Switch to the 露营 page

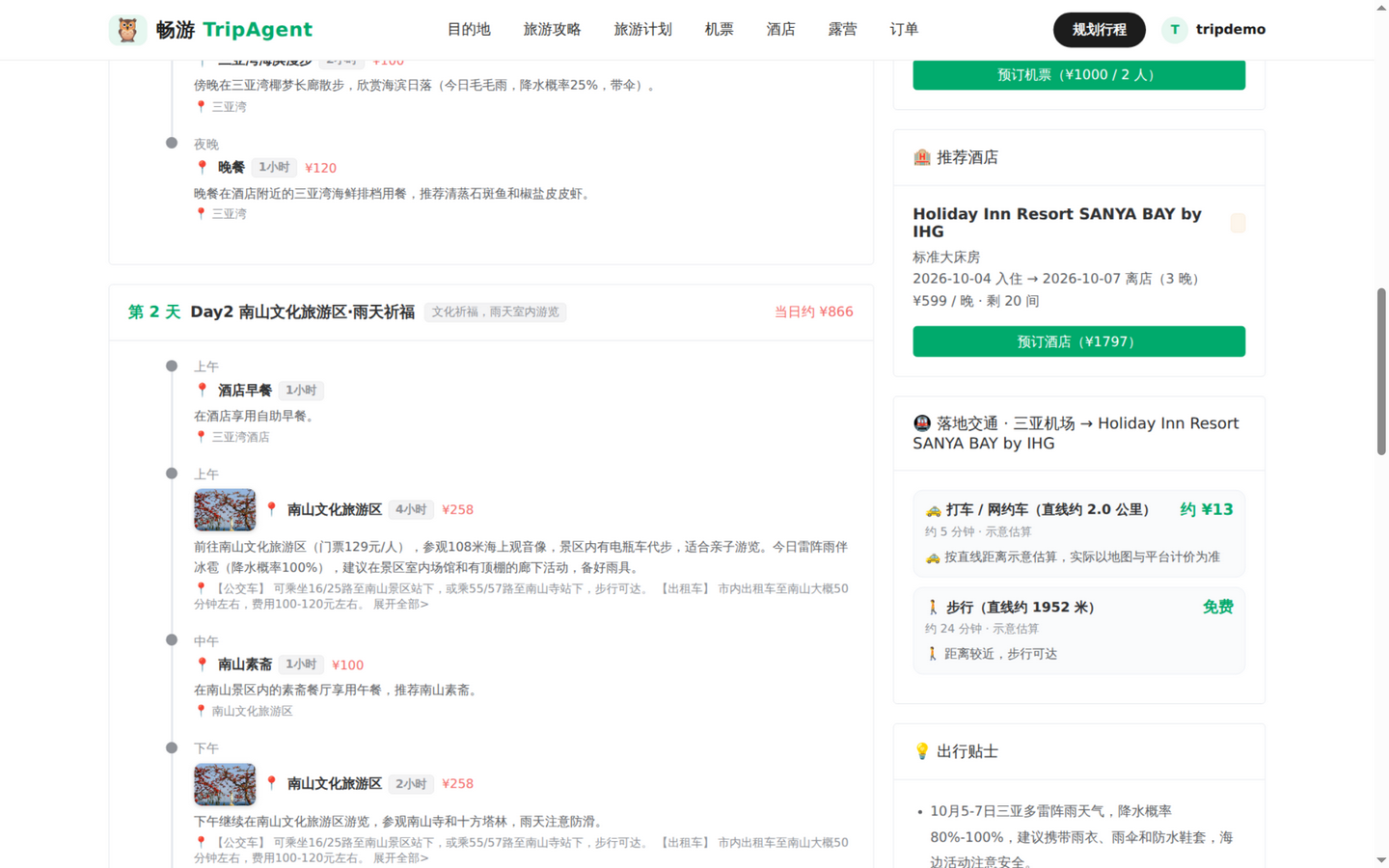[x=842, y=30]
